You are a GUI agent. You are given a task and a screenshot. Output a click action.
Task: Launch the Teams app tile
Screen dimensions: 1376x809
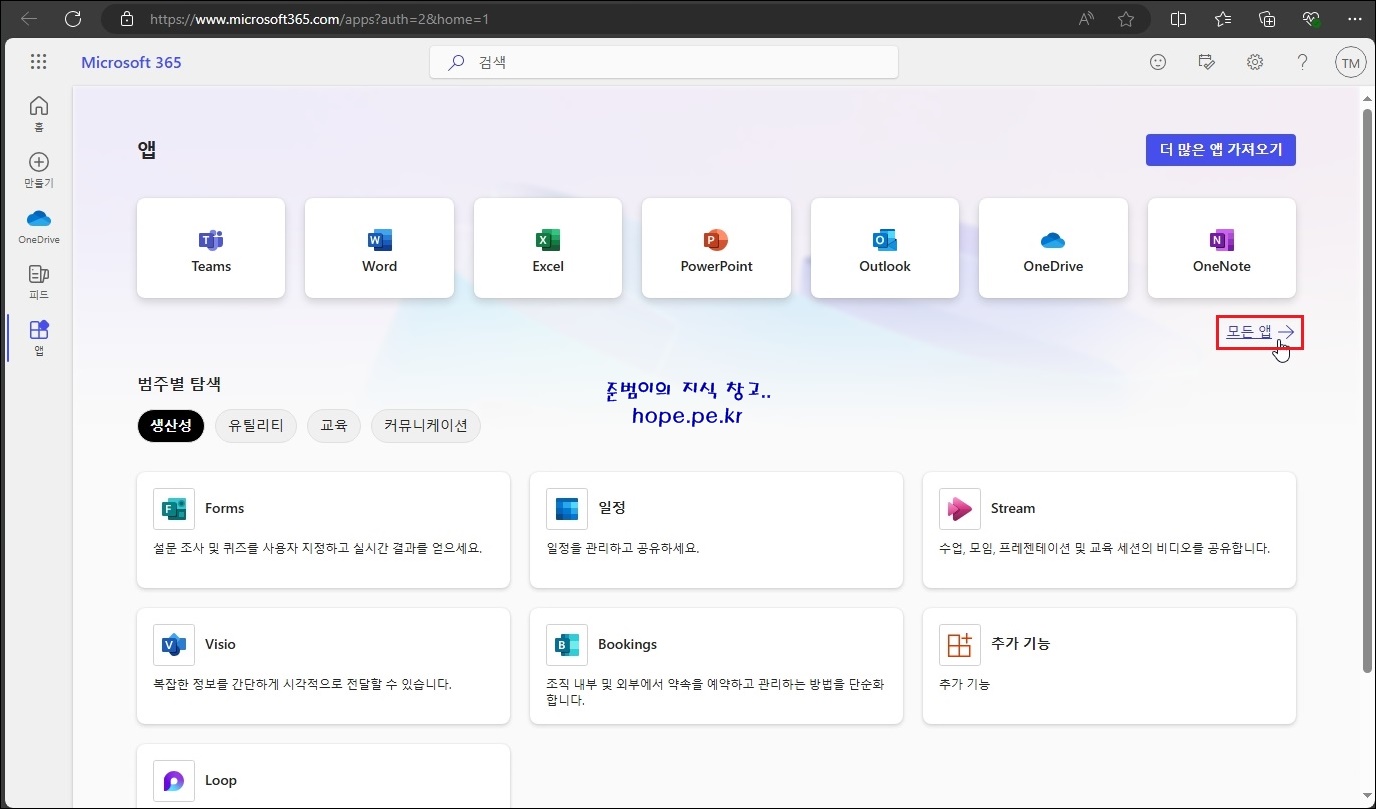(211, 248)
